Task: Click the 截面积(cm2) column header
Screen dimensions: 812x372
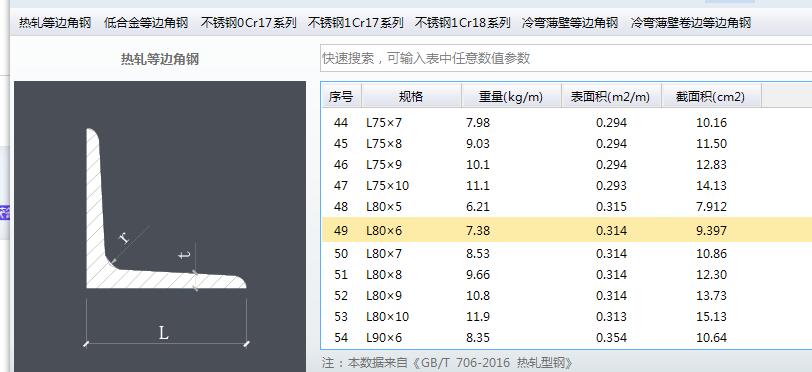Action: tap(711, 96)
